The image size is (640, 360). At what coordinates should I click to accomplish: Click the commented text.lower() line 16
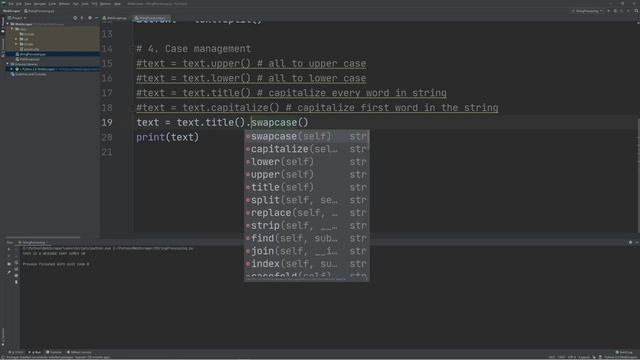tap(251, 78)
